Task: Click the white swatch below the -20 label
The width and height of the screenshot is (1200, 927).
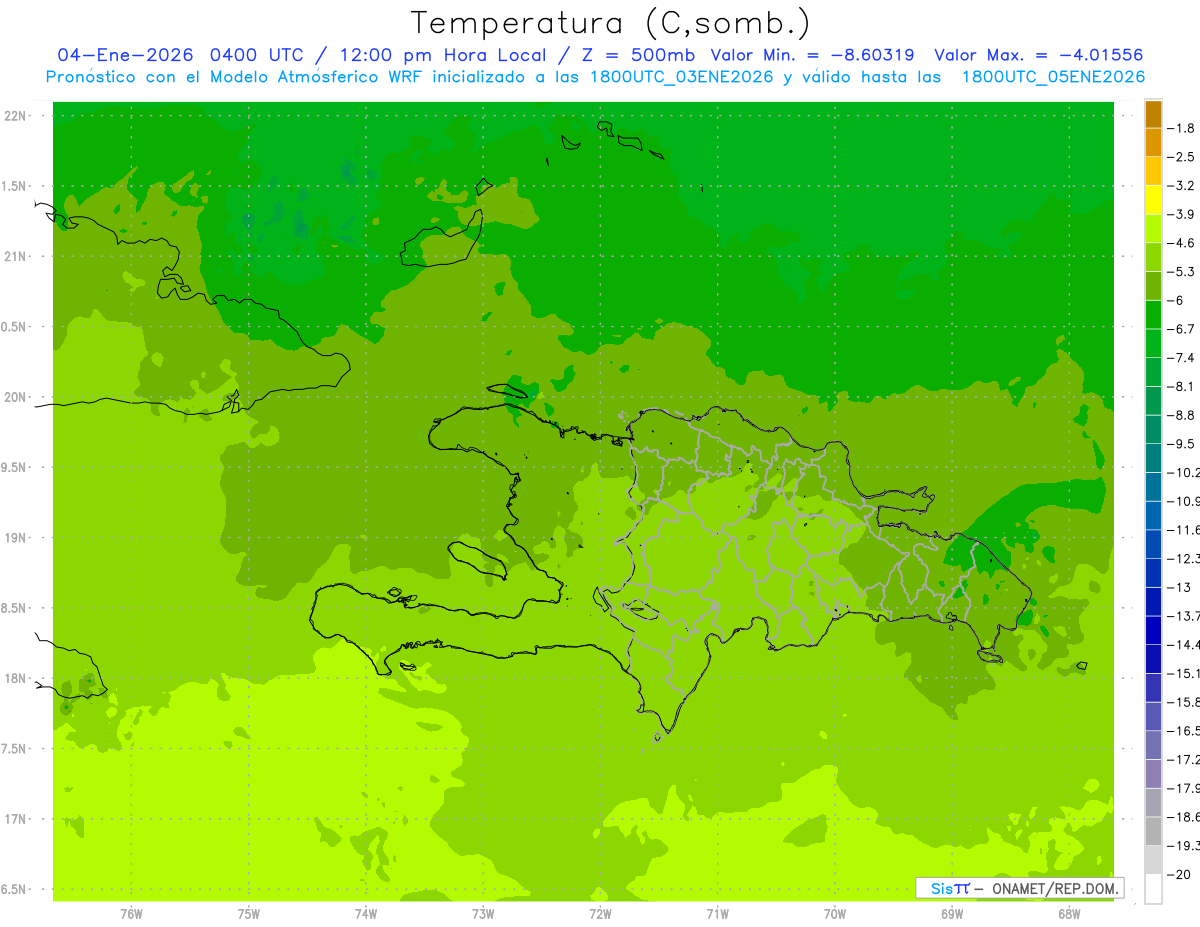Action: point(1153,888)
